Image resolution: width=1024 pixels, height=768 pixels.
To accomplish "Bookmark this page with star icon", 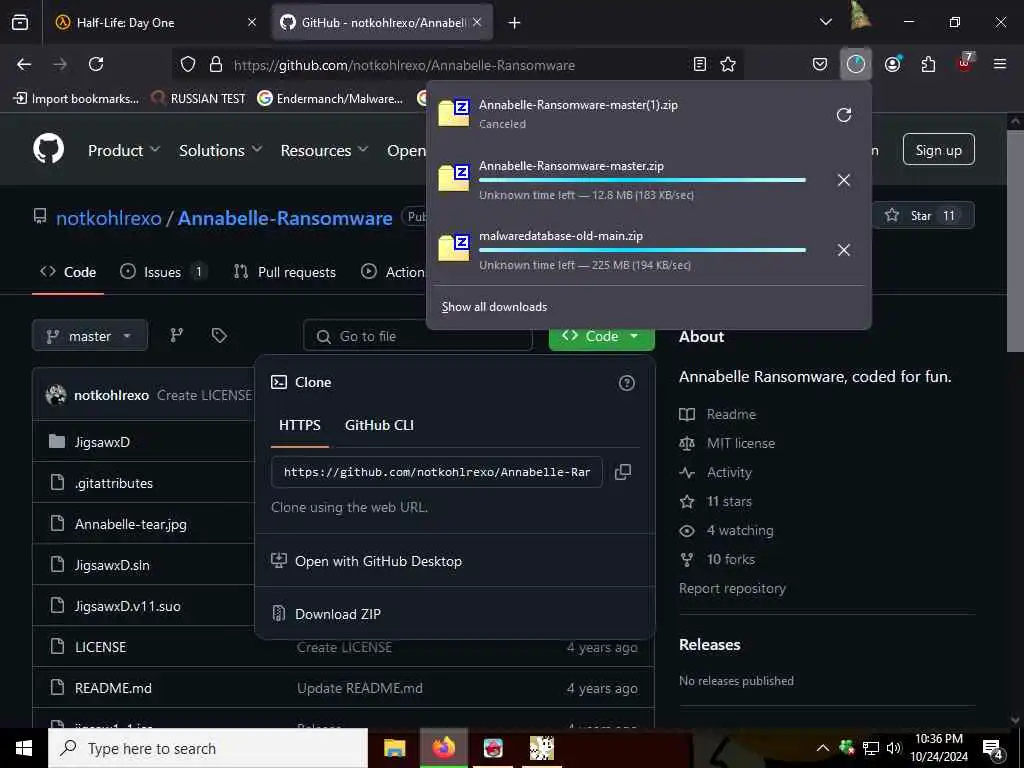I will (728, 64).
